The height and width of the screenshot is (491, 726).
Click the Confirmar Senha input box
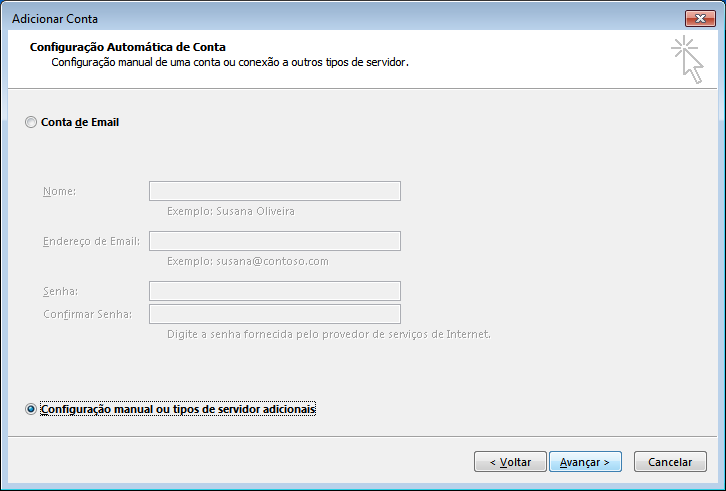tap(275, 314)
